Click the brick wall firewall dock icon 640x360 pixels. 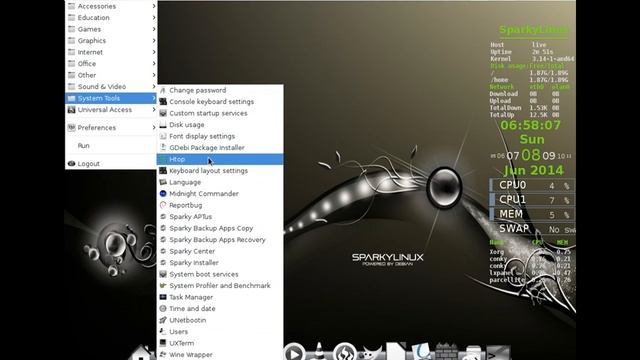pyautogui.click(x=447, y=352)
